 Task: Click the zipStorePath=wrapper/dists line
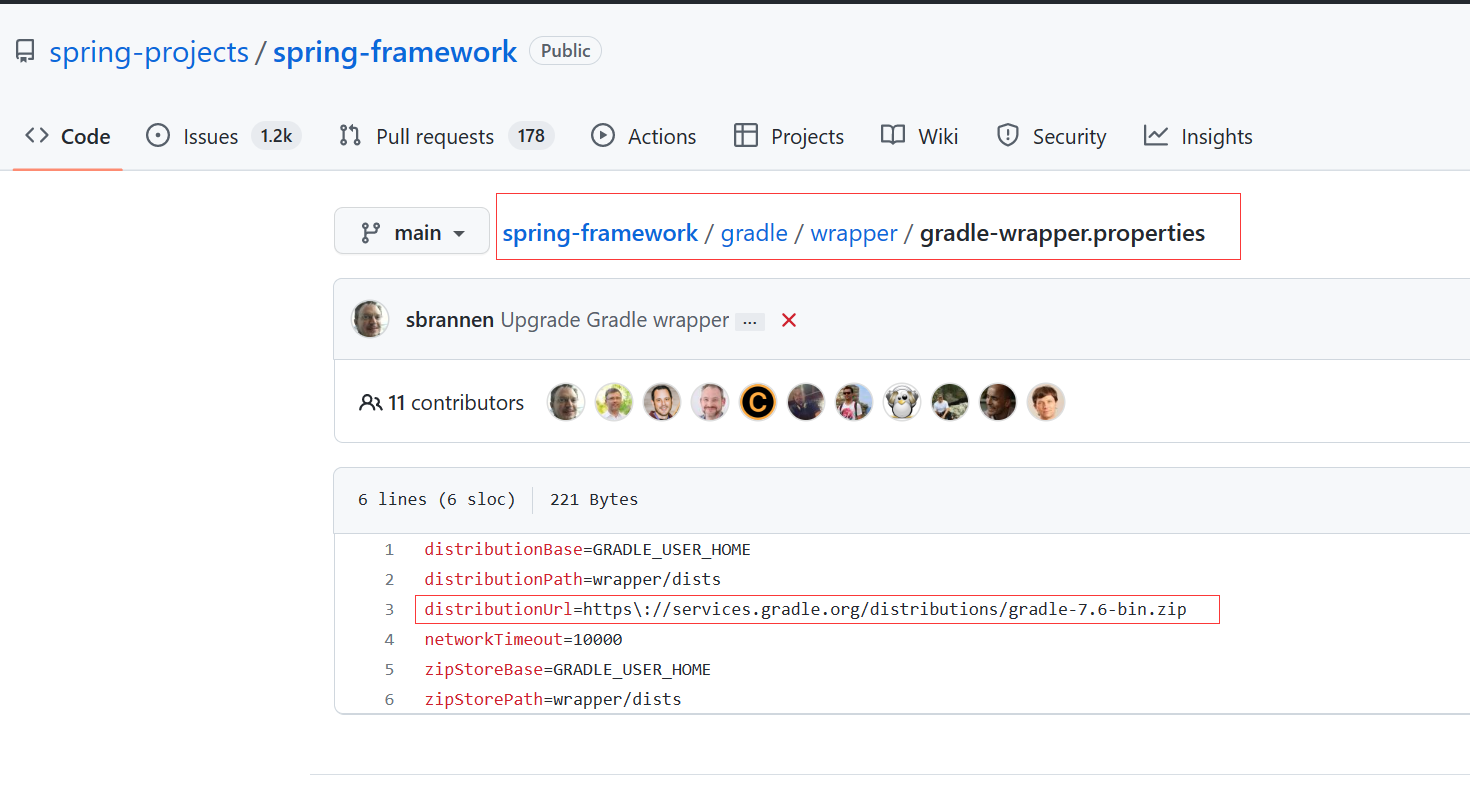(553, 700)
